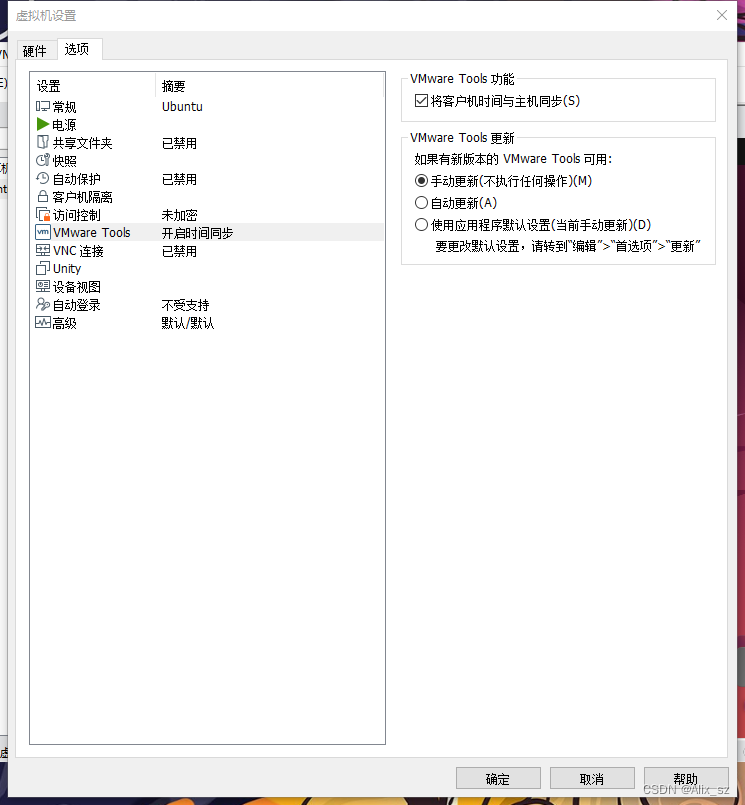Click the 共享文件夹 shared folders icon

pos(43,142)
